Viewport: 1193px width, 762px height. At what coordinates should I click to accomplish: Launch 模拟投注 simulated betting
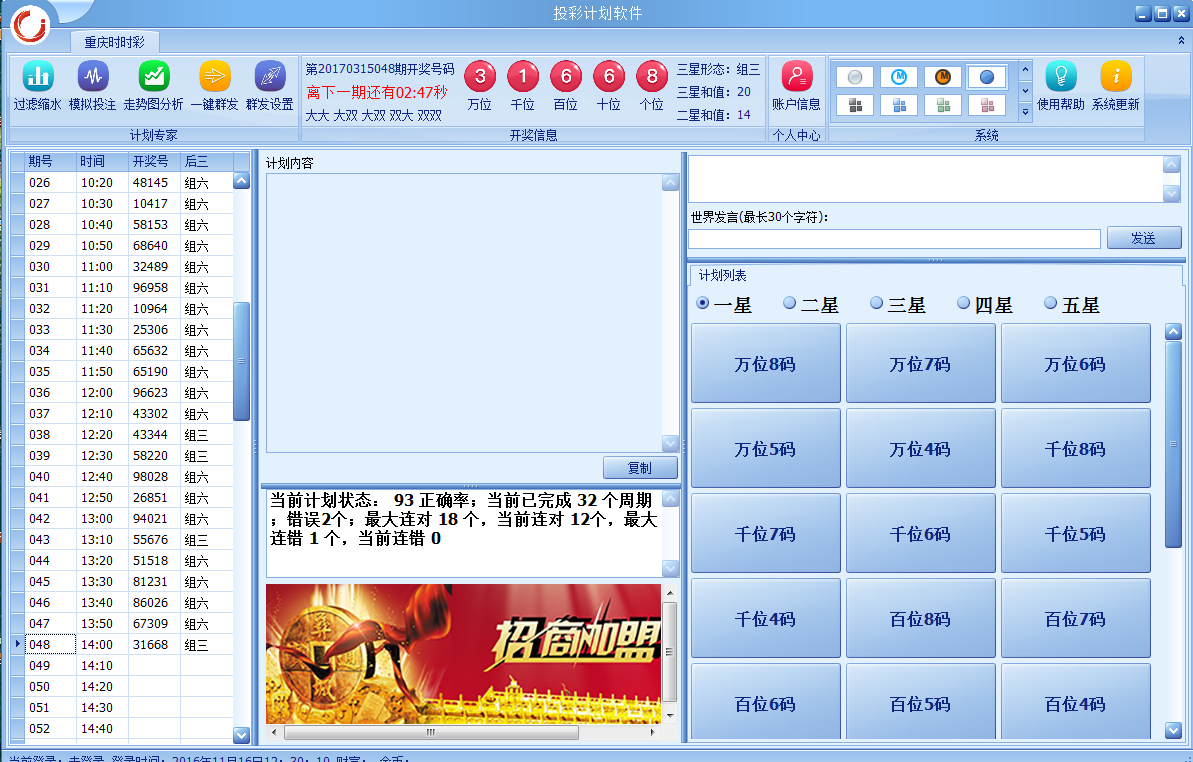pyautogui.click(x=92, y=87)
